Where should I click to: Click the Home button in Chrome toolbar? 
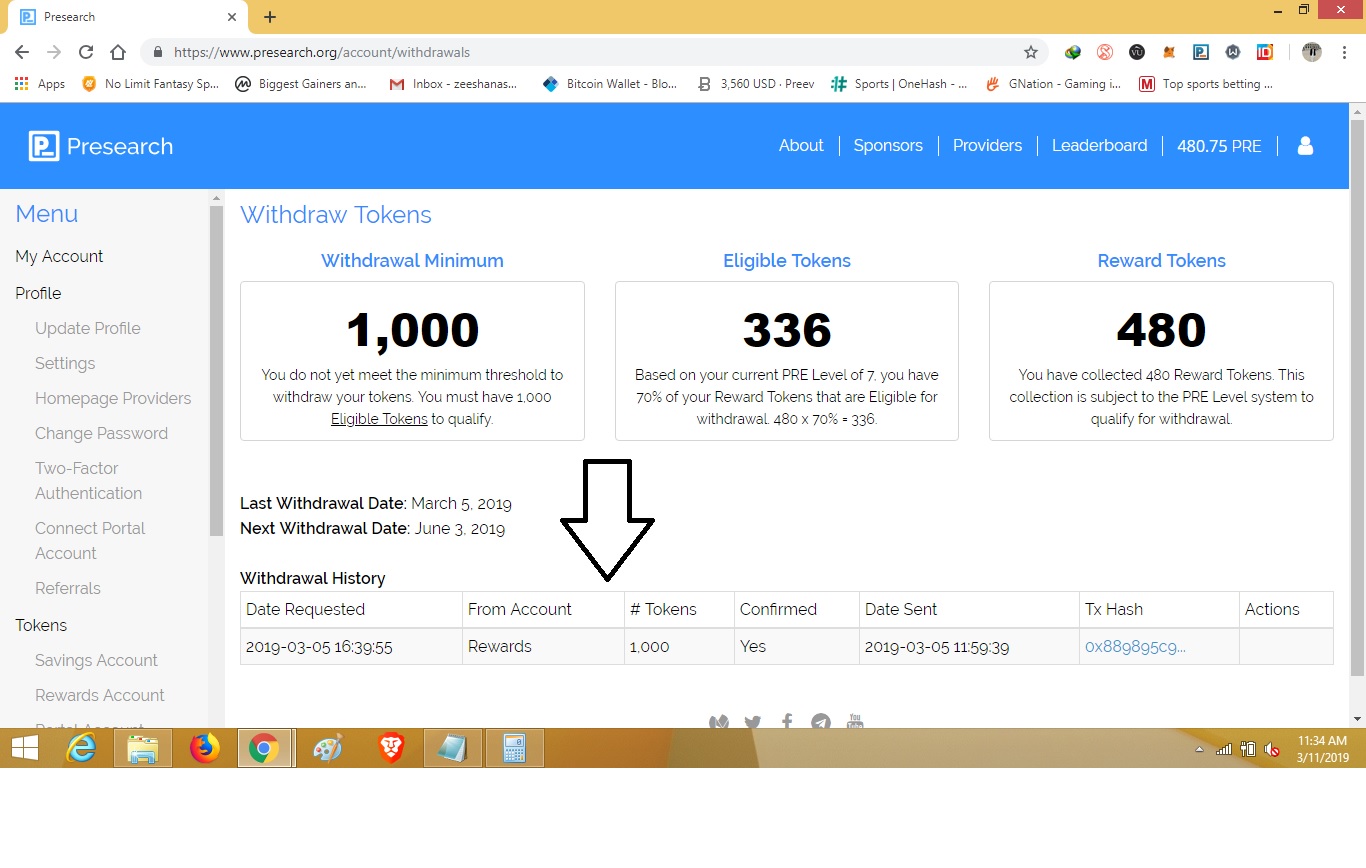(118, 52)
